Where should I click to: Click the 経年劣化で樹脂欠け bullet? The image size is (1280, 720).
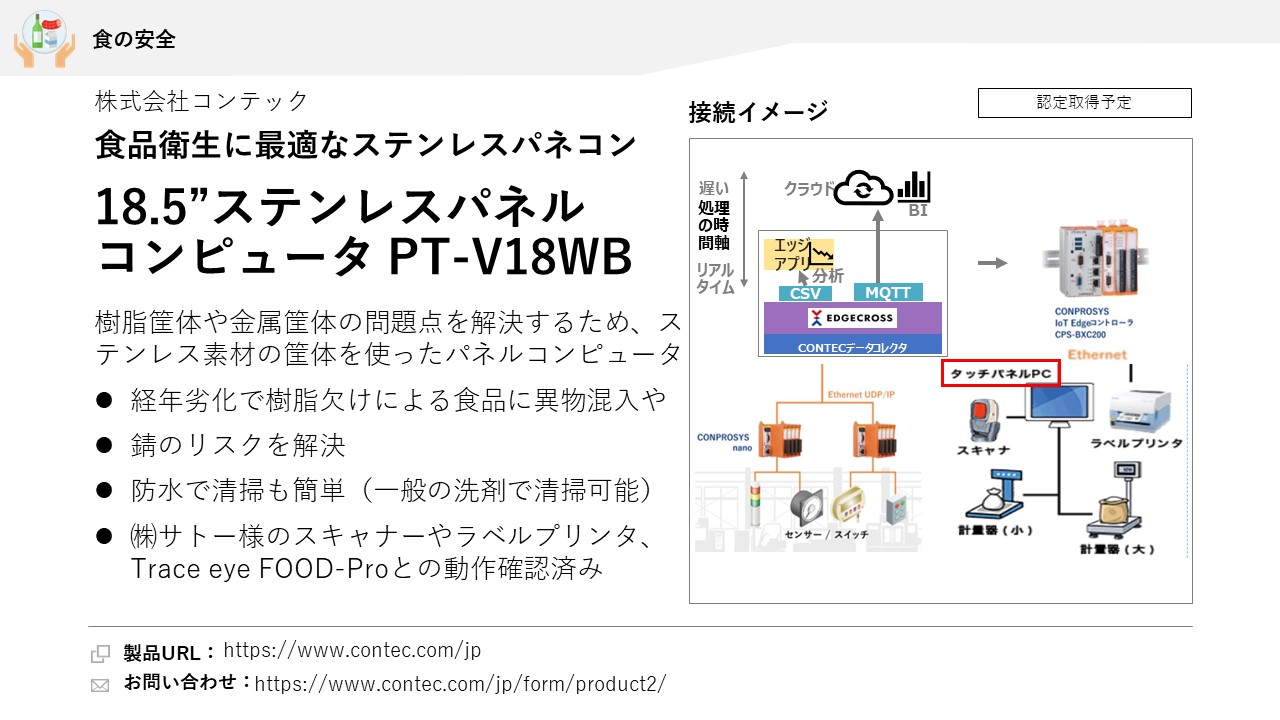coord(398,400)
